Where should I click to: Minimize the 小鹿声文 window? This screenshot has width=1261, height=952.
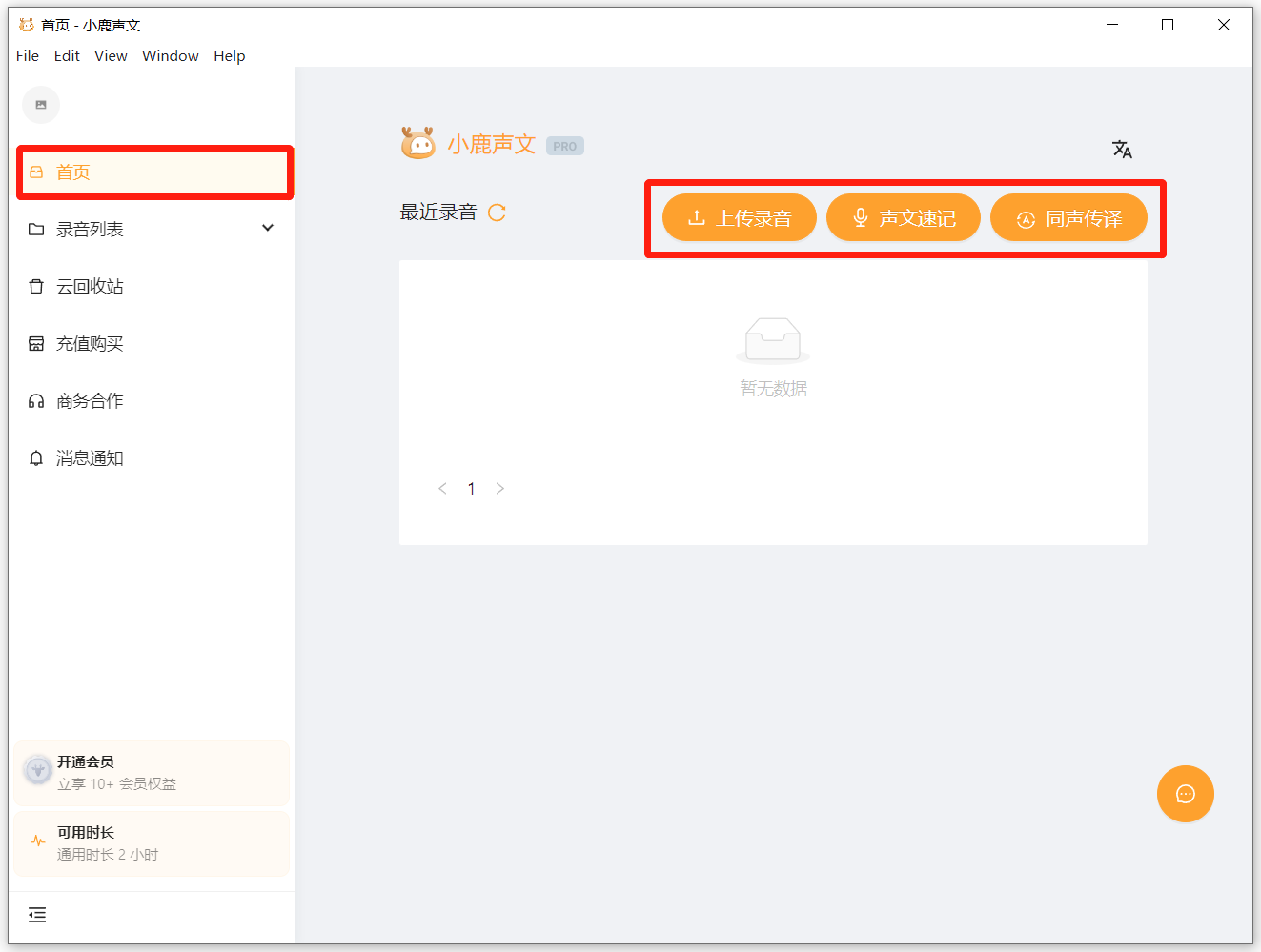pos(1112,25)
